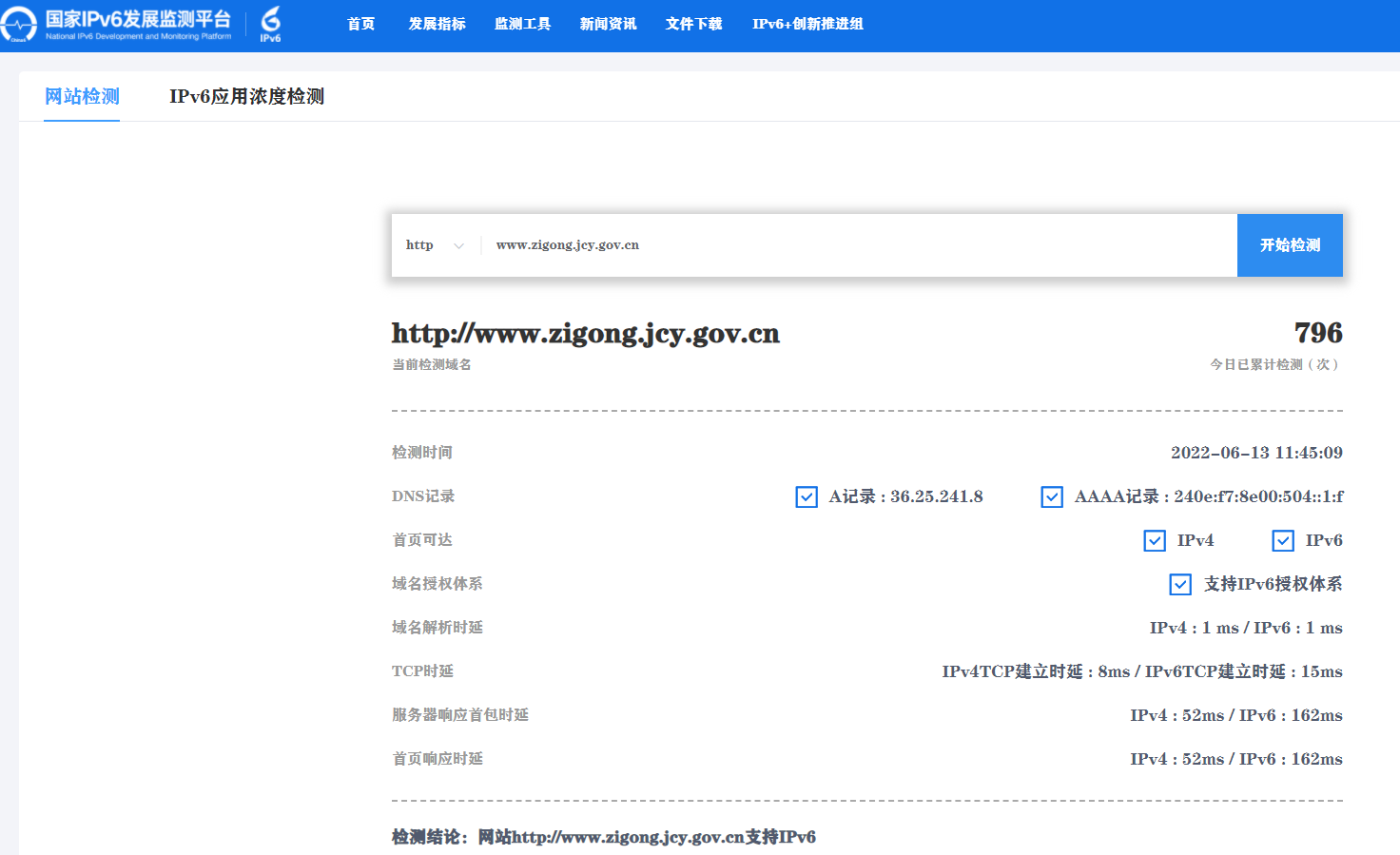1400x855 pixels.
Task: Click the national IPv6 platform logo icon
Action: [19, 25]
